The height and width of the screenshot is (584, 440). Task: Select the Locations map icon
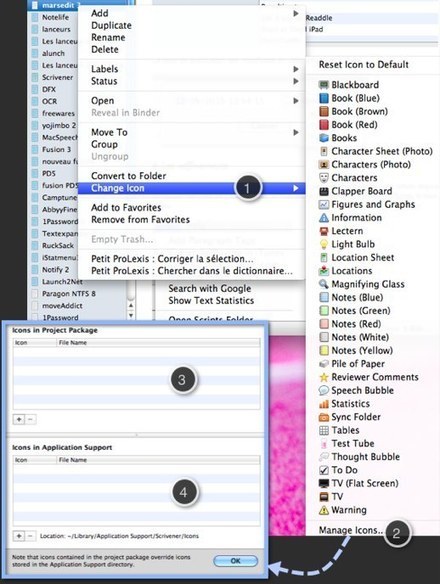tap(345, 271)
